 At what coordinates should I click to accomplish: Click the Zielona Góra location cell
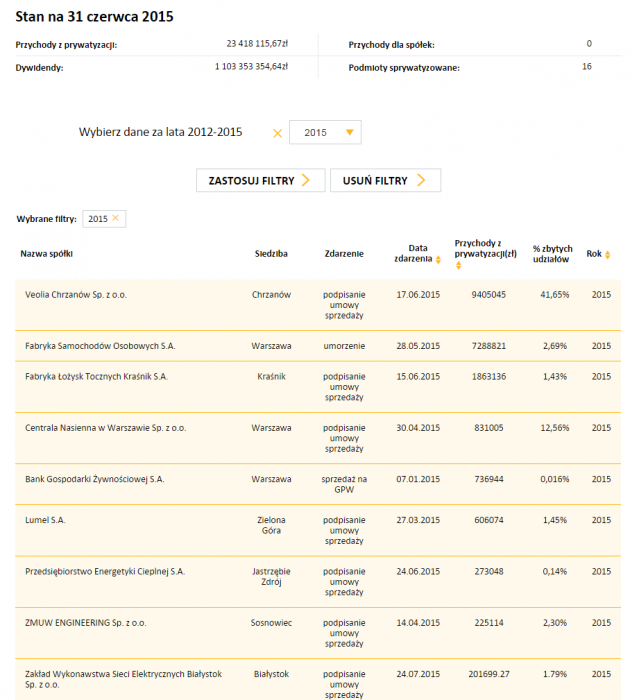pos(271,525)
